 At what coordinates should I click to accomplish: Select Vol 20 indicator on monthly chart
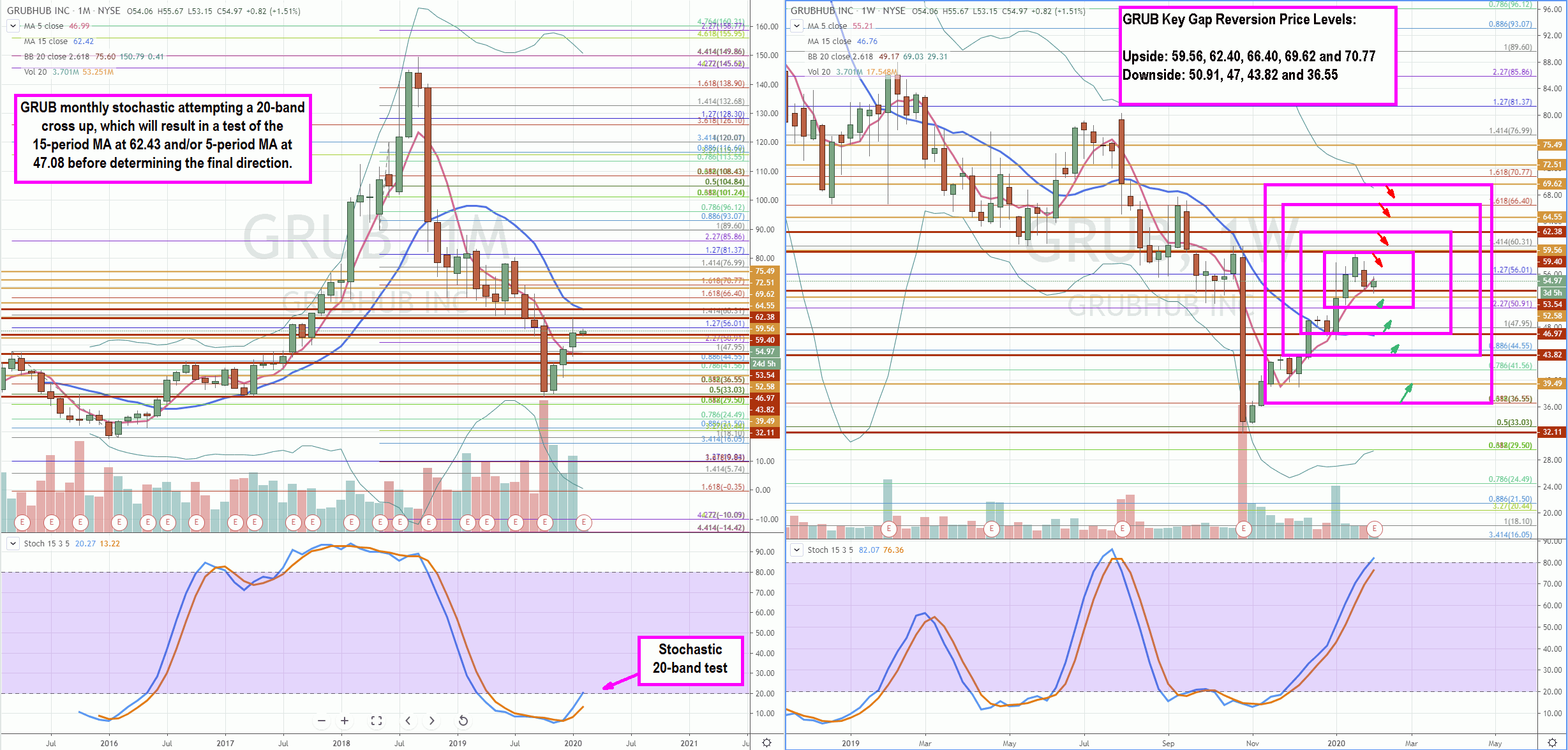[35, 72]
